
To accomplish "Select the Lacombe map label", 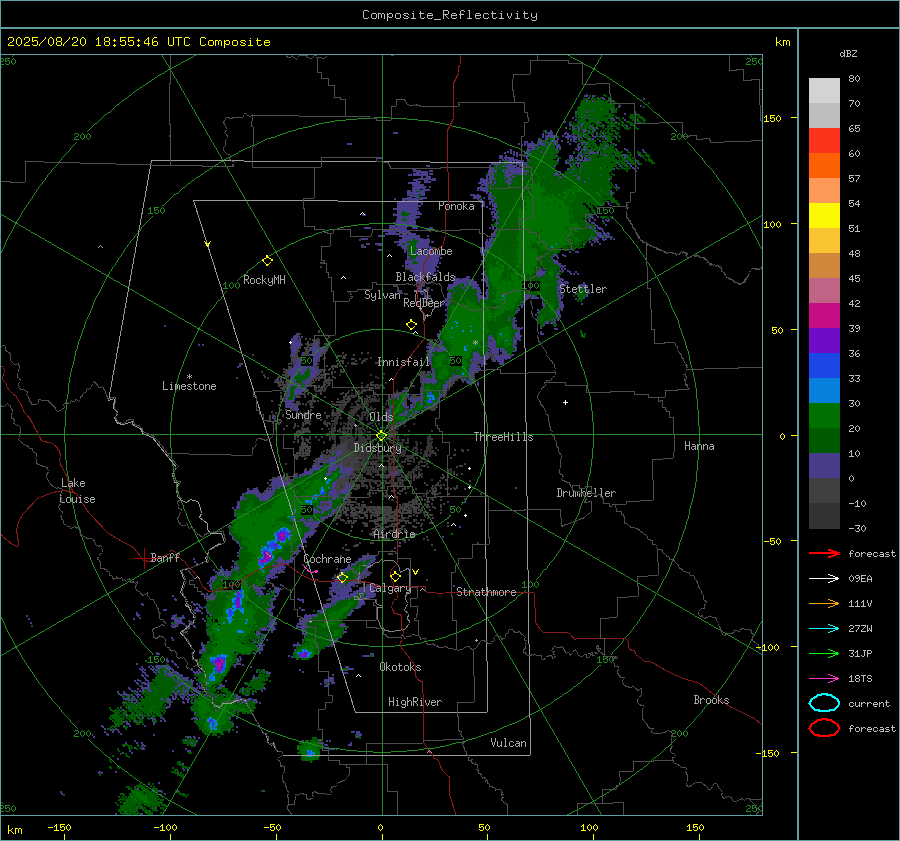I will pyautogui.click(x=431, y=251).
